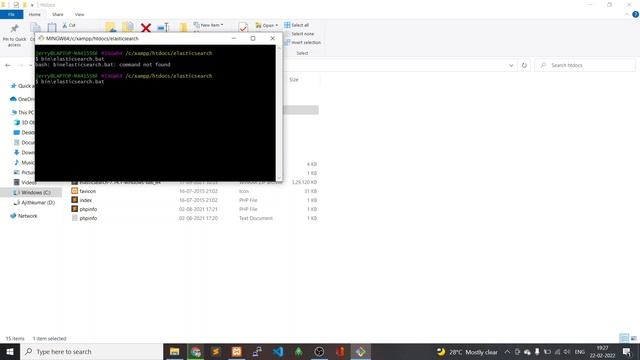
Task: Open Visual Studio Code from taskbar
Action: point(278,351)
